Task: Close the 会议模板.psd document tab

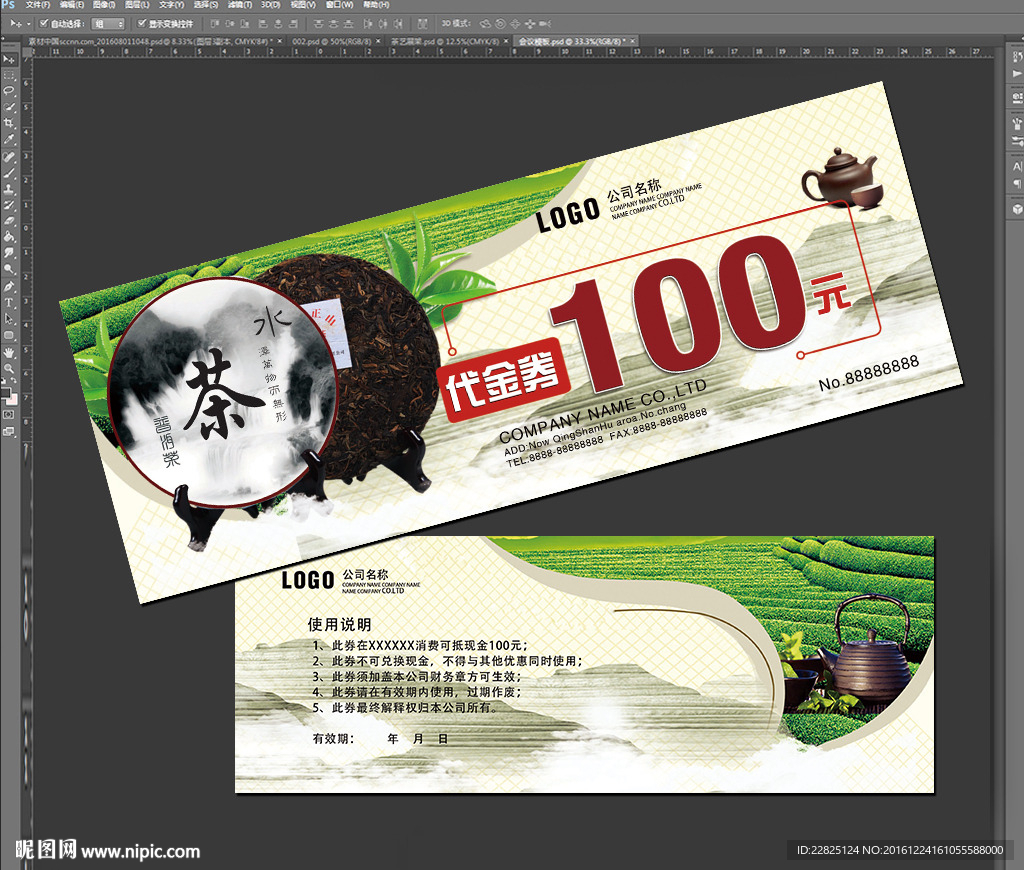Action: [632, 41]
